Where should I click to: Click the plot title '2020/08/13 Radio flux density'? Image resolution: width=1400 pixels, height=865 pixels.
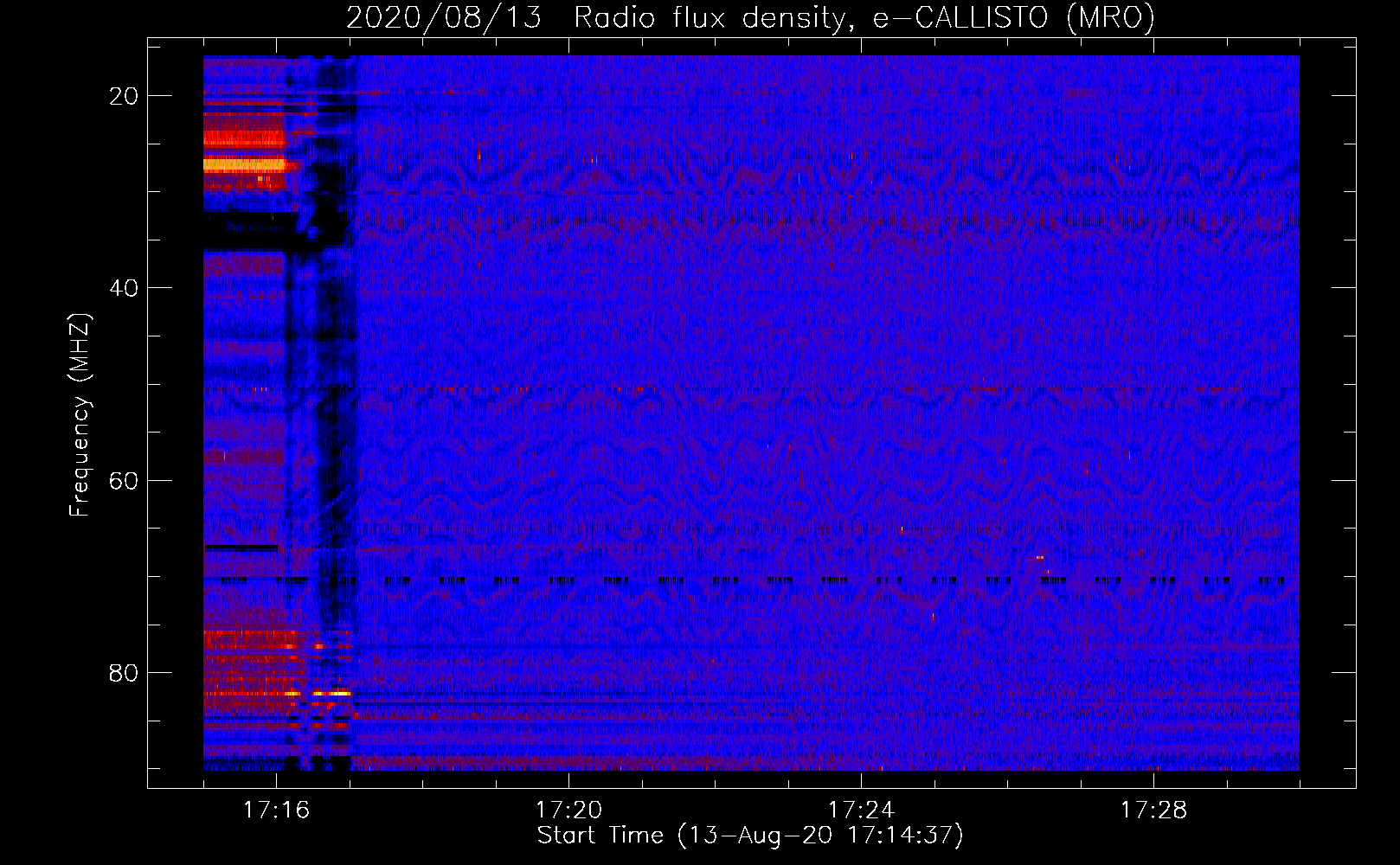pyautogui.click(x=596, y=17)
